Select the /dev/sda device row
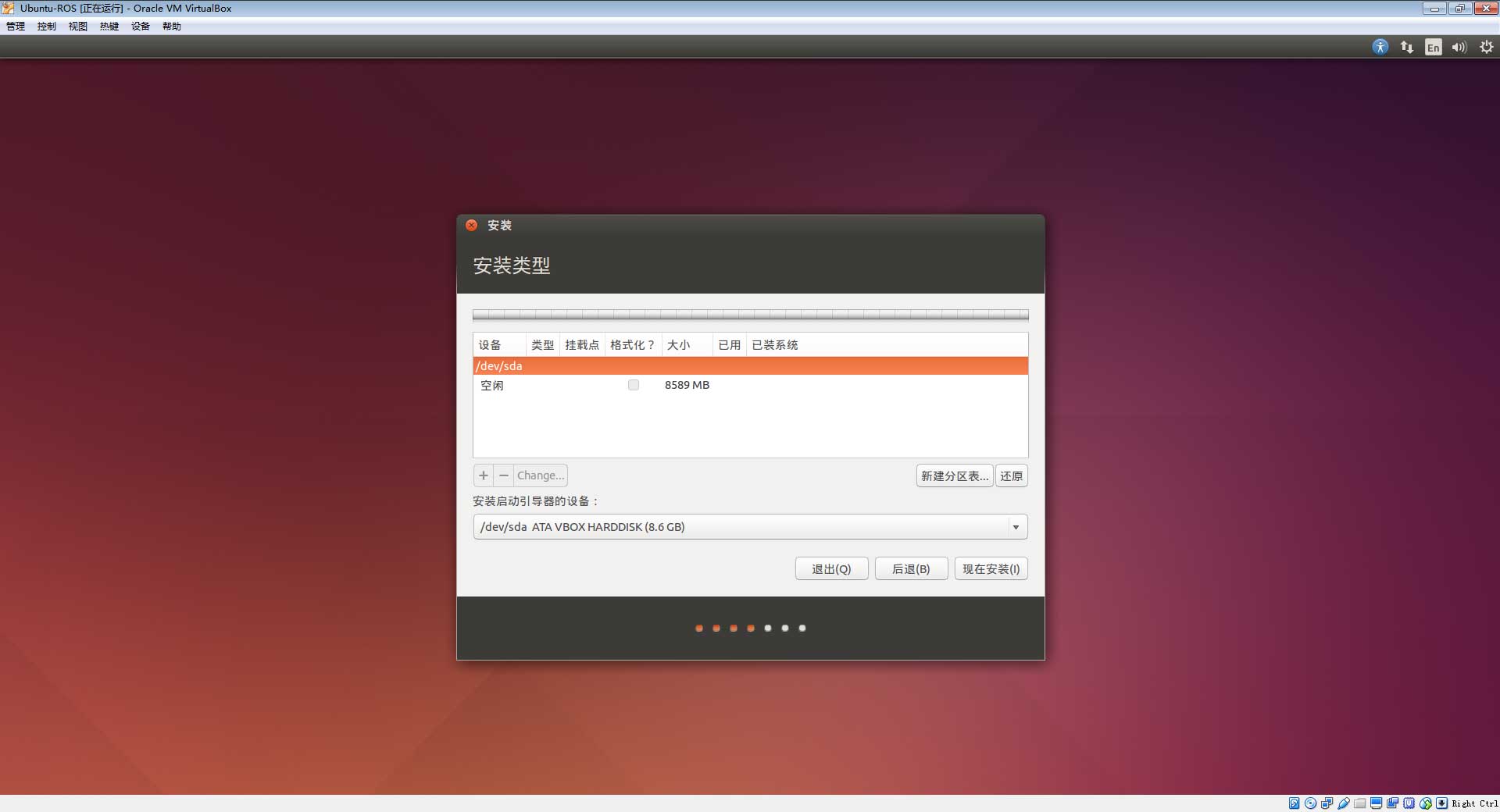The width and height of the screenshot is (1500, 812). point(750,366)
